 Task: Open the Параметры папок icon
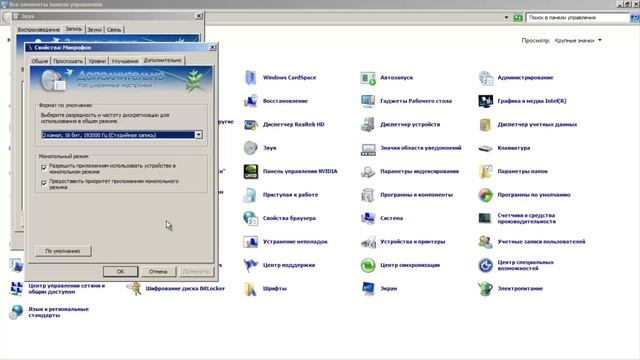[485, 171]
